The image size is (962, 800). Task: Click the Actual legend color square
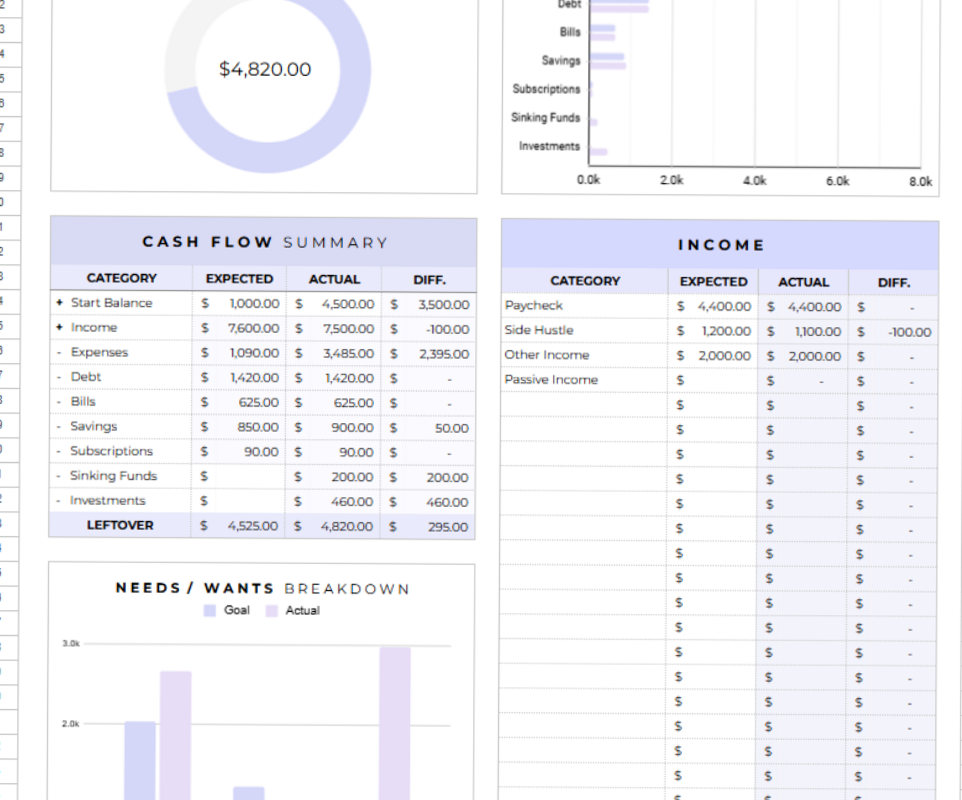point(271,610)
